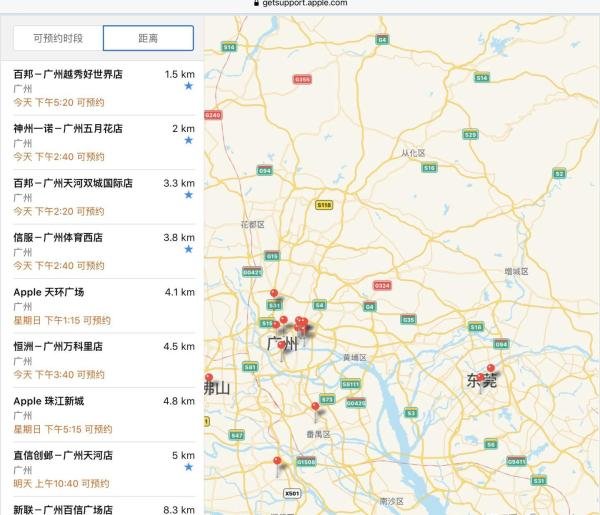This screenshot has width=600, height=515.
Task: Click the S31 green road shield
Action: tap(539, 481)
